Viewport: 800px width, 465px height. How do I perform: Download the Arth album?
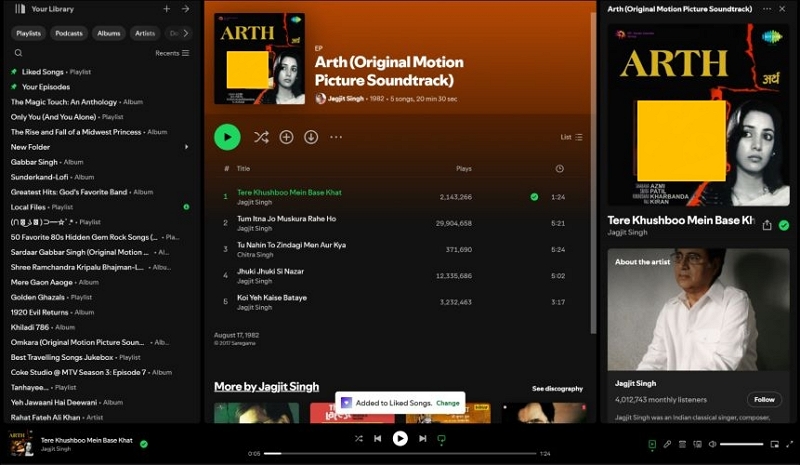pos(311,137)
